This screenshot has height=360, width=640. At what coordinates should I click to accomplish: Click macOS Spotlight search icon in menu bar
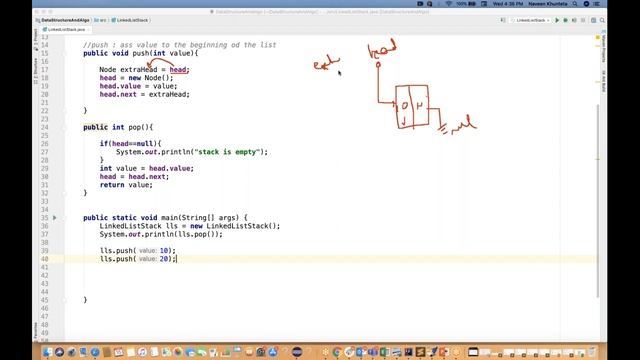point(575,4)
